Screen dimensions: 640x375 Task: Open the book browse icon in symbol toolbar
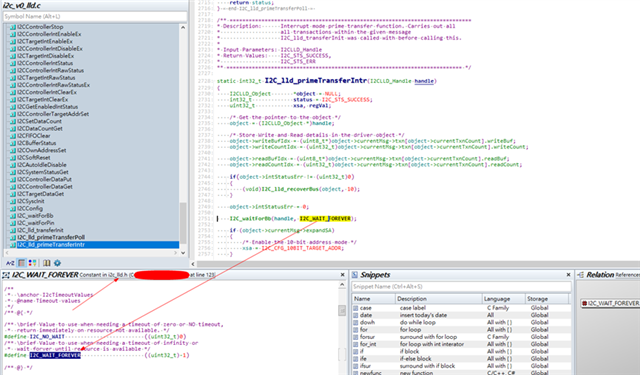point(47,263)
